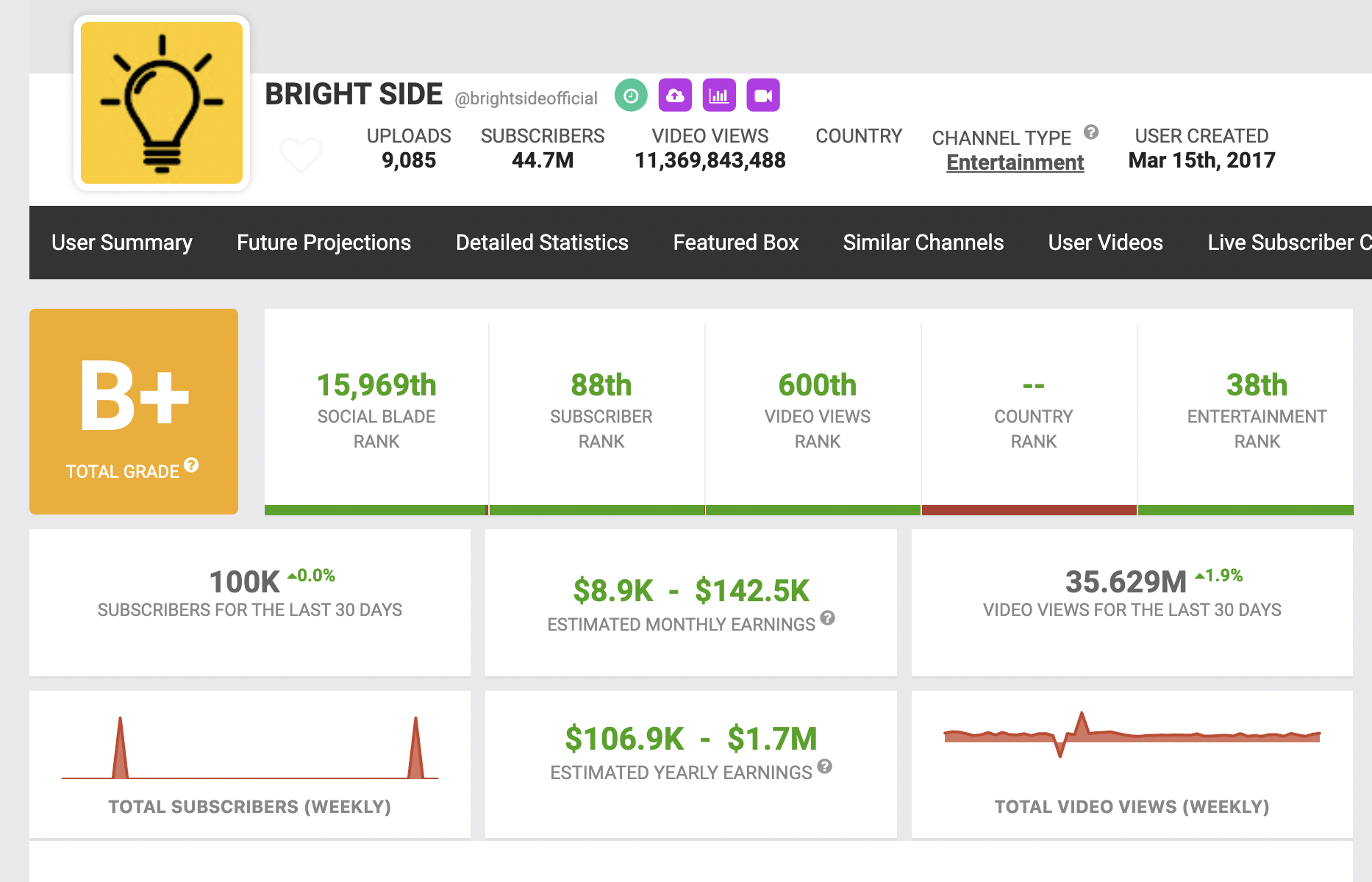Click the 44.7M subscribers count
The width and height of the screenshot is (1372, 882).
coord(543,160)
